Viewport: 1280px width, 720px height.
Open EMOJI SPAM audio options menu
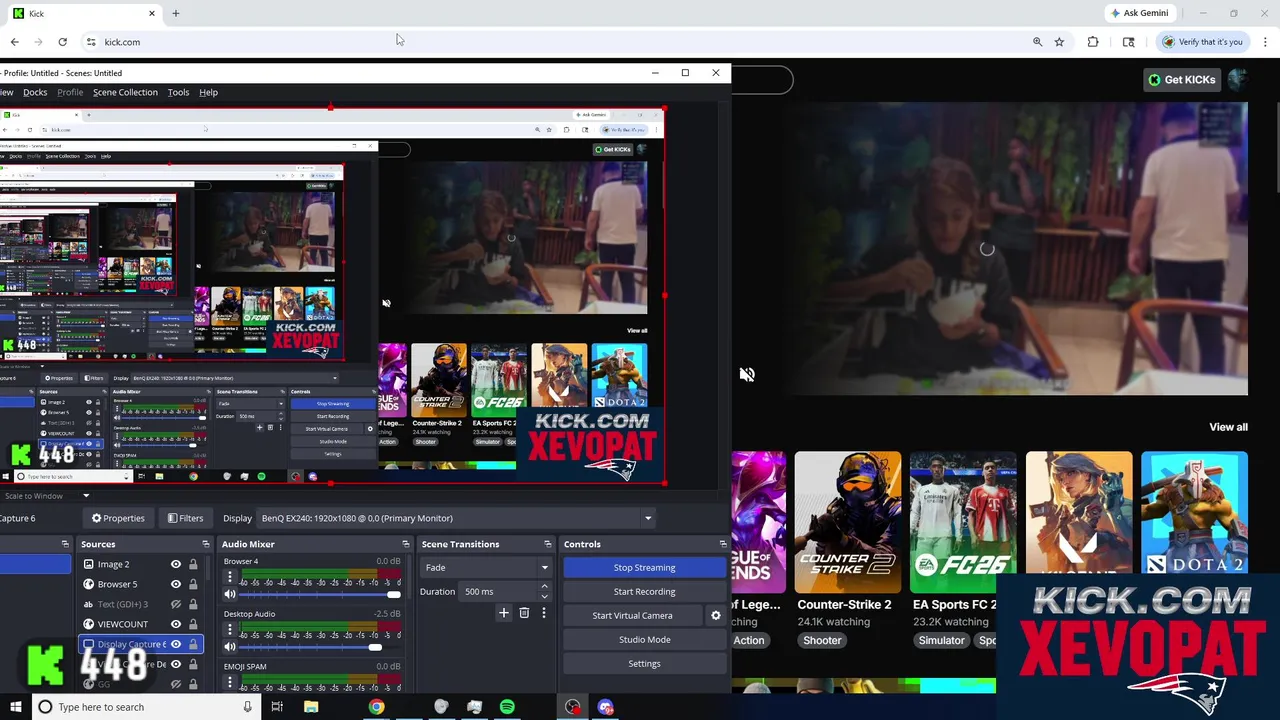230,682
